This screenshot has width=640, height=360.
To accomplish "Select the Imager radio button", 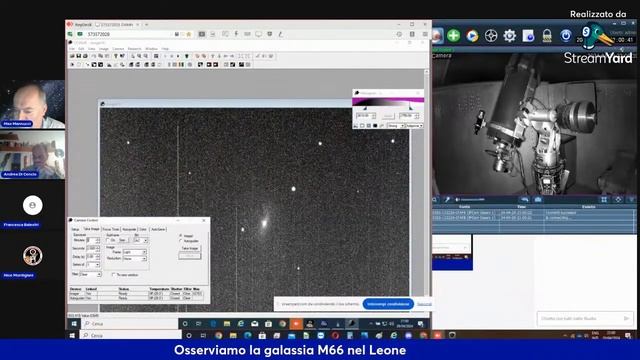I will [x=181, y=236].
